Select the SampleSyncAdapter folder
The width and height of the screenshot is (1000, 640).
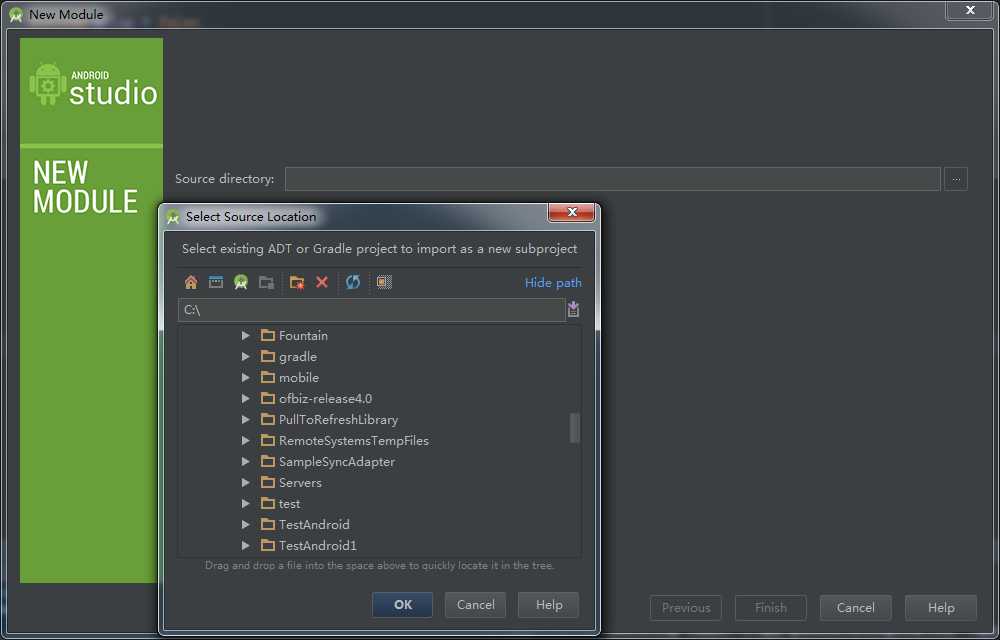328,462
